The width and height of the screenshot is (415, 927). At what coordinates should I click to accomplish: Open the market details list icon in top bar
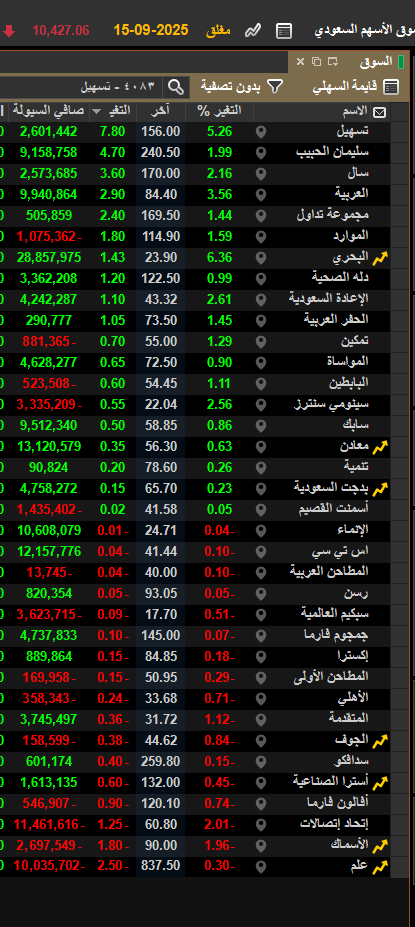[x=284, y=31]
